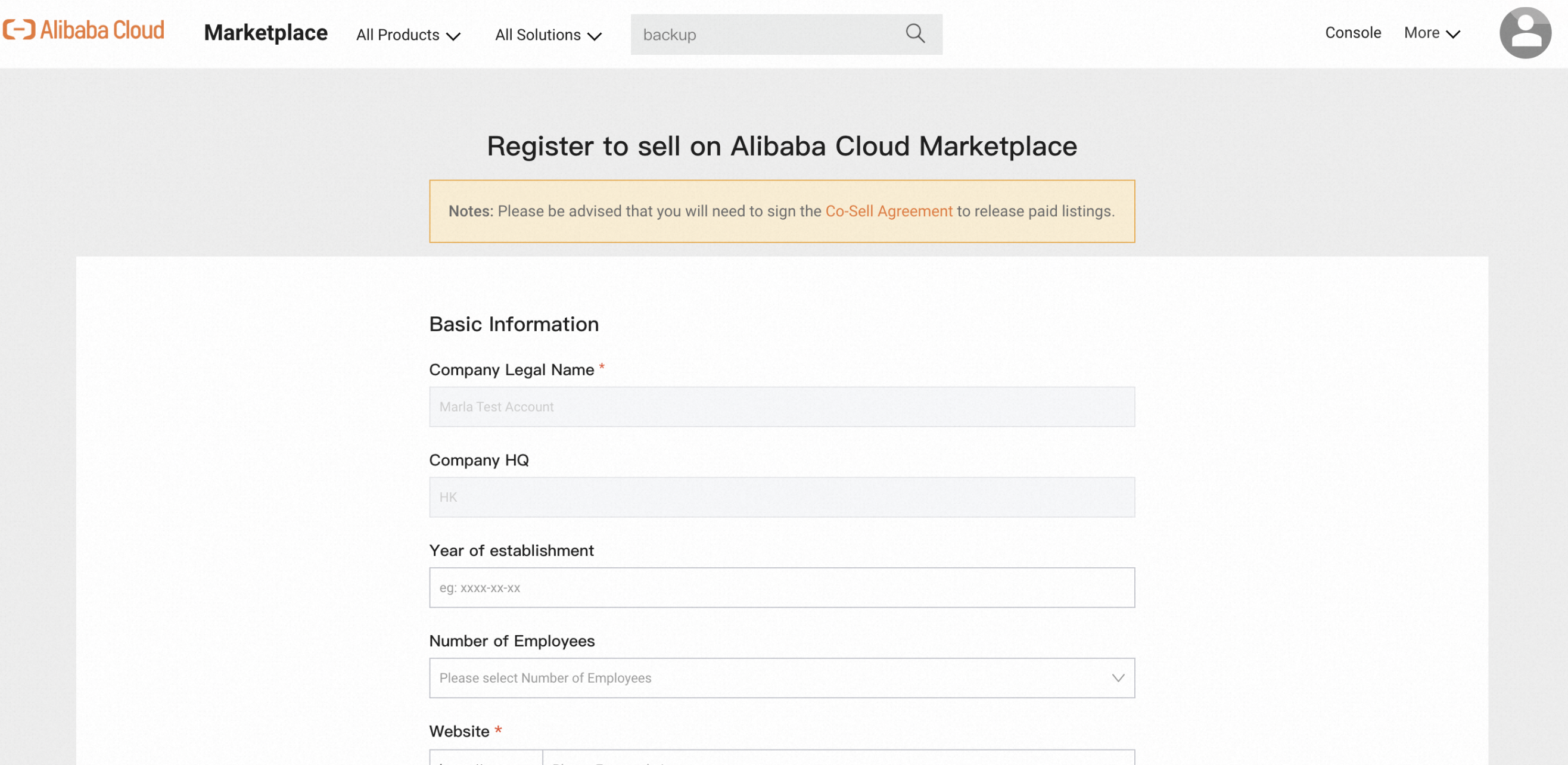Click the 'Year of establishment' label

pyautogui.click(x=511, y=550)
